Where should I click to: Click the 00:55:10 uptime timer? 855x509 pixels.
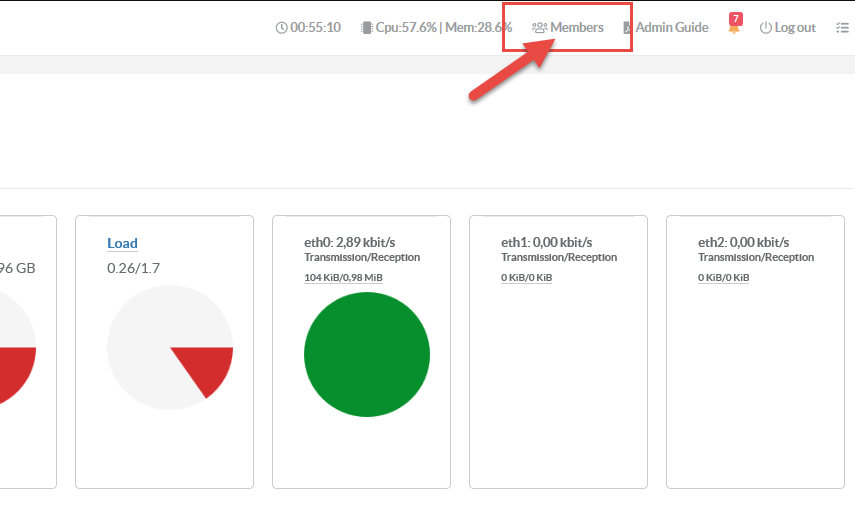315,27
